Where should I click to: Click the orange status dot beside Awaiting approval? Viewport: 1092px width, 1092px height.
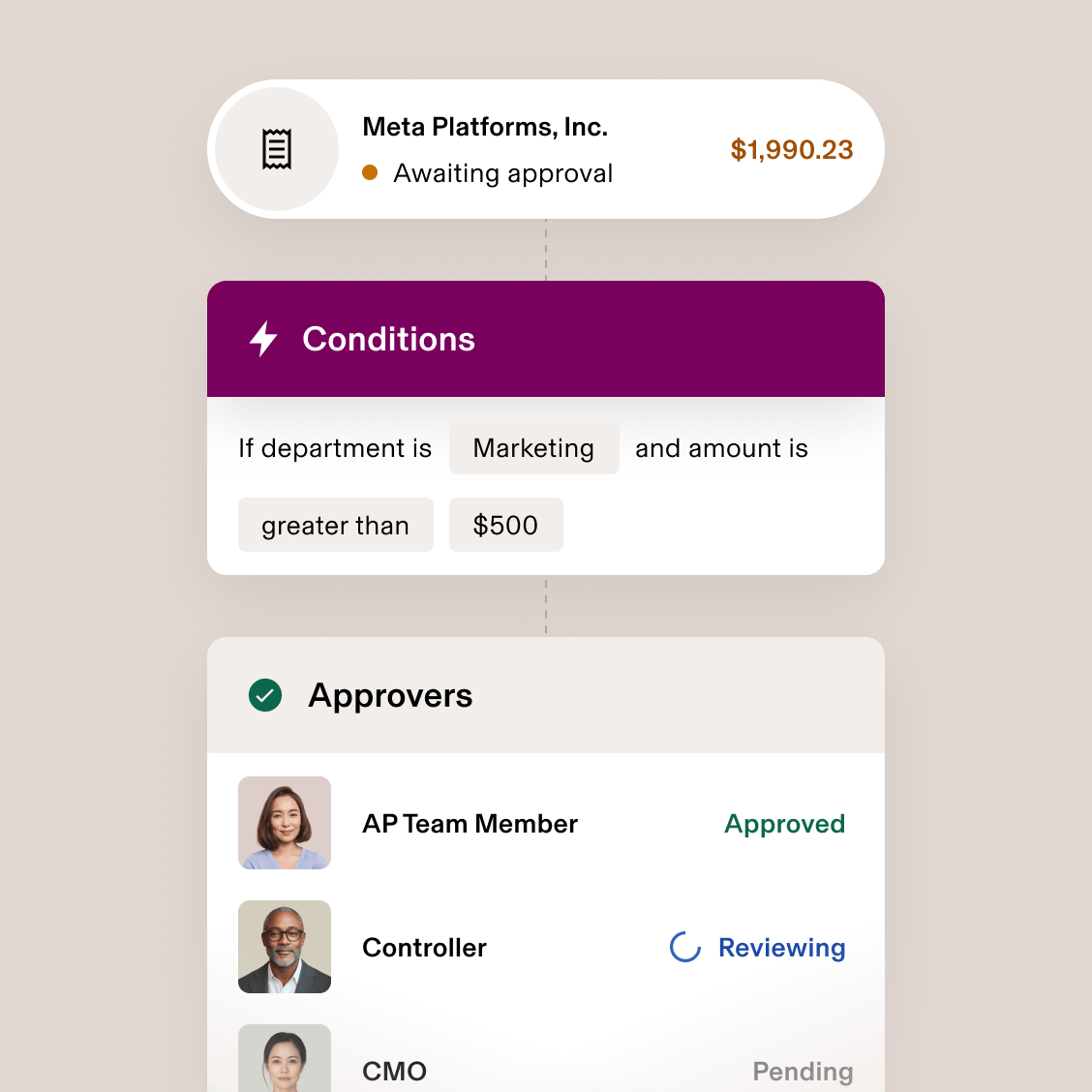pyautogui.click(x=371, y=172)
